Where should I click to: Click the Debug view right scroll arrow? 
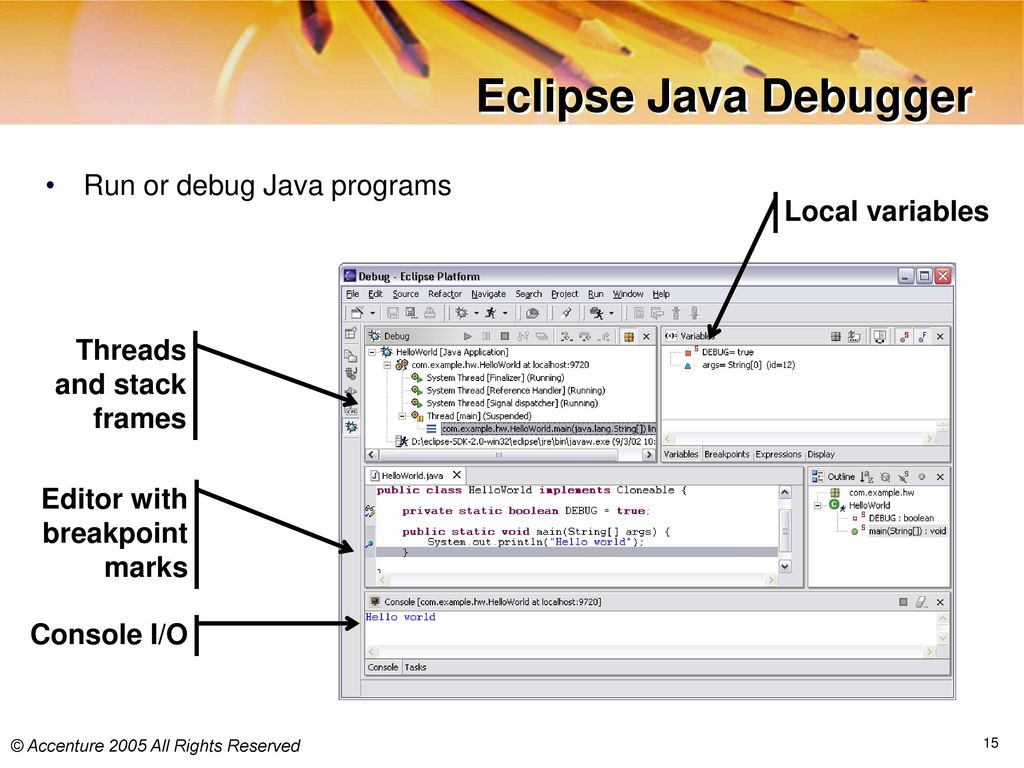649,455
